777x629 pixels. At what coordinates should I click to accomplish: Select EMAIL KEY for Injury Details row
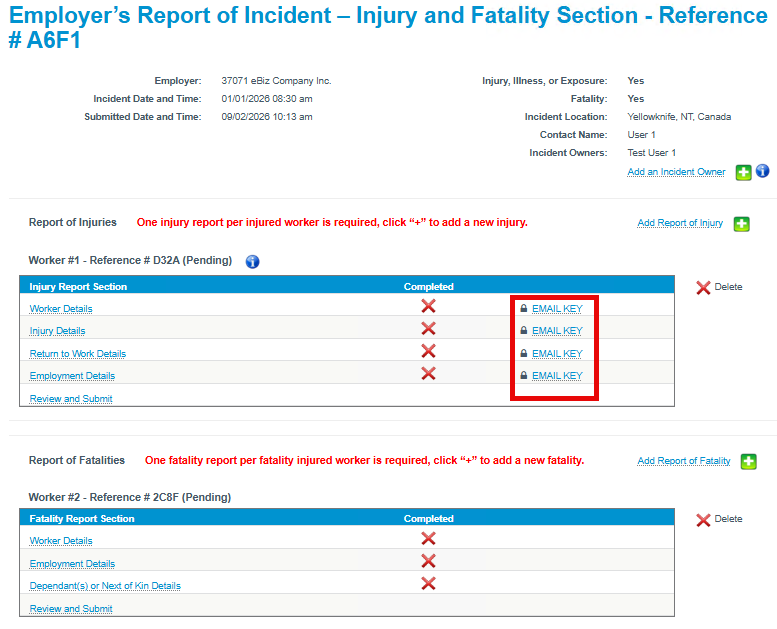tap(556, 331)
